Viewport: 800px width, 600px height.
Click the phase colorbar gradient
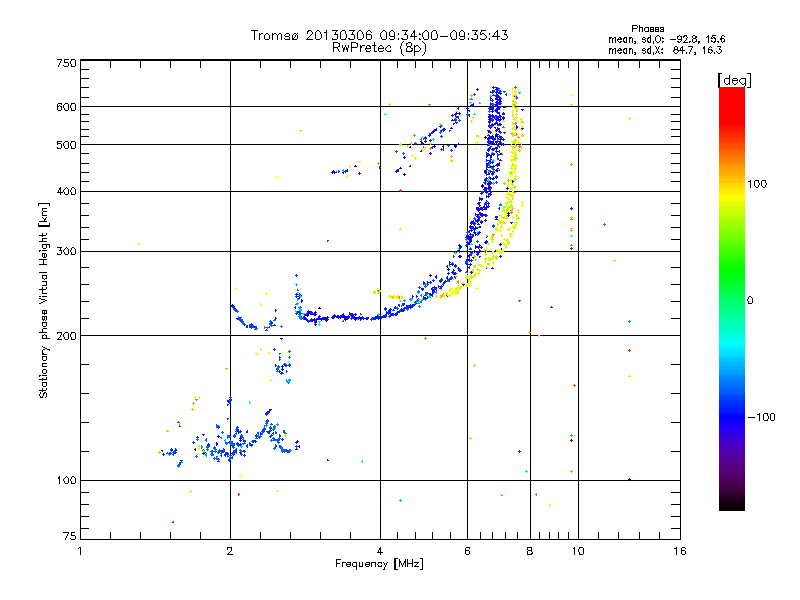coord(732,299)
